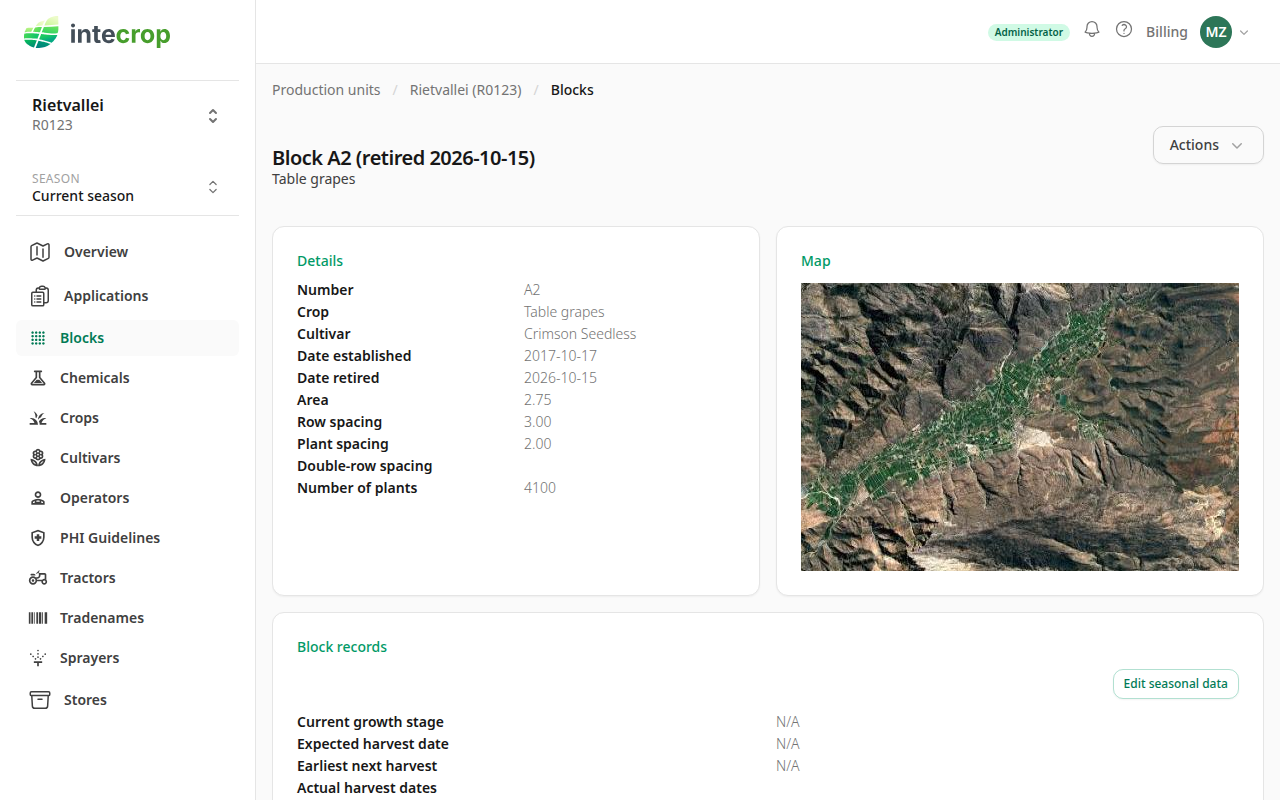Follow the Rietvallei (R0123) breadcrumb

466,90
